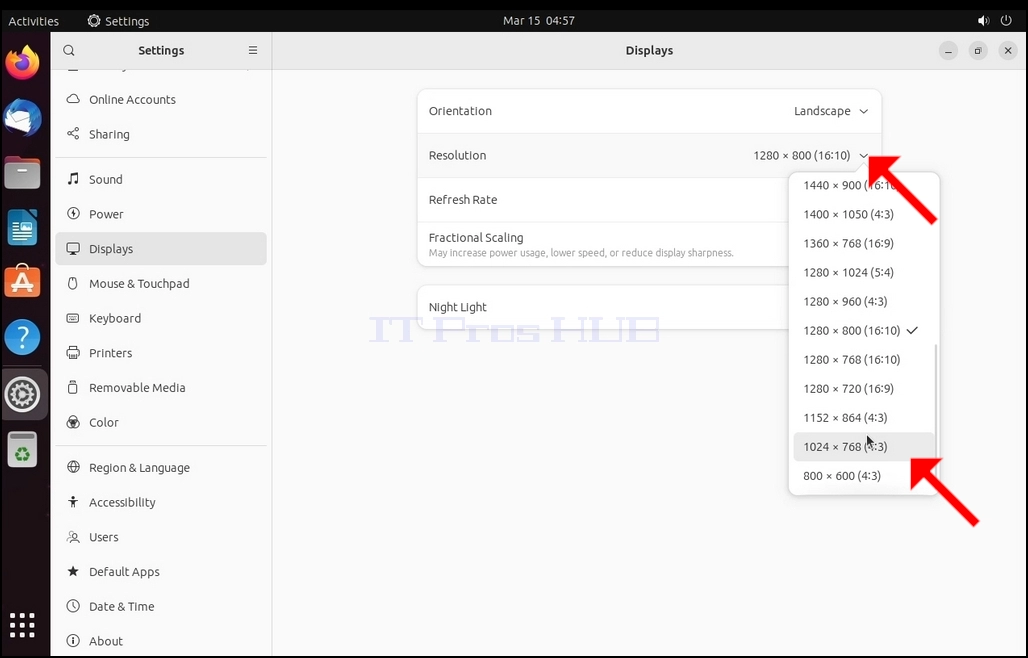The height and width of the screenshot is (658, 1028).
Task: Click the Accessibility sidebar label
Action: click(122, 503)
